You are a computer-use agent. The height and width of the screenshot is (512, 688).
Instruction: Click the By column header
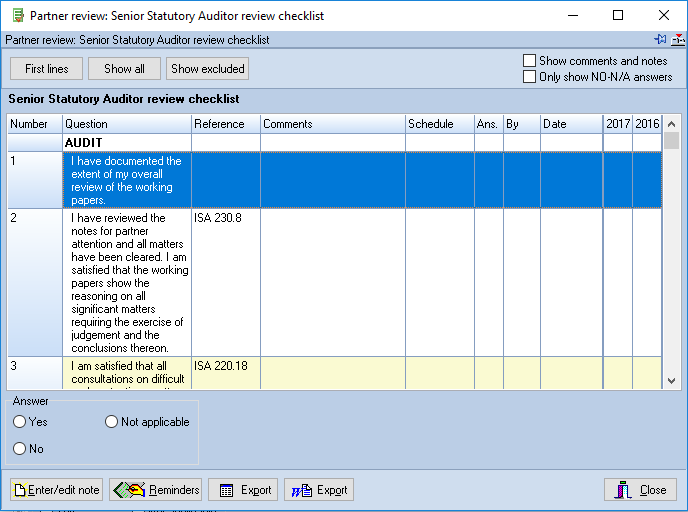click(x=522, y=124)
